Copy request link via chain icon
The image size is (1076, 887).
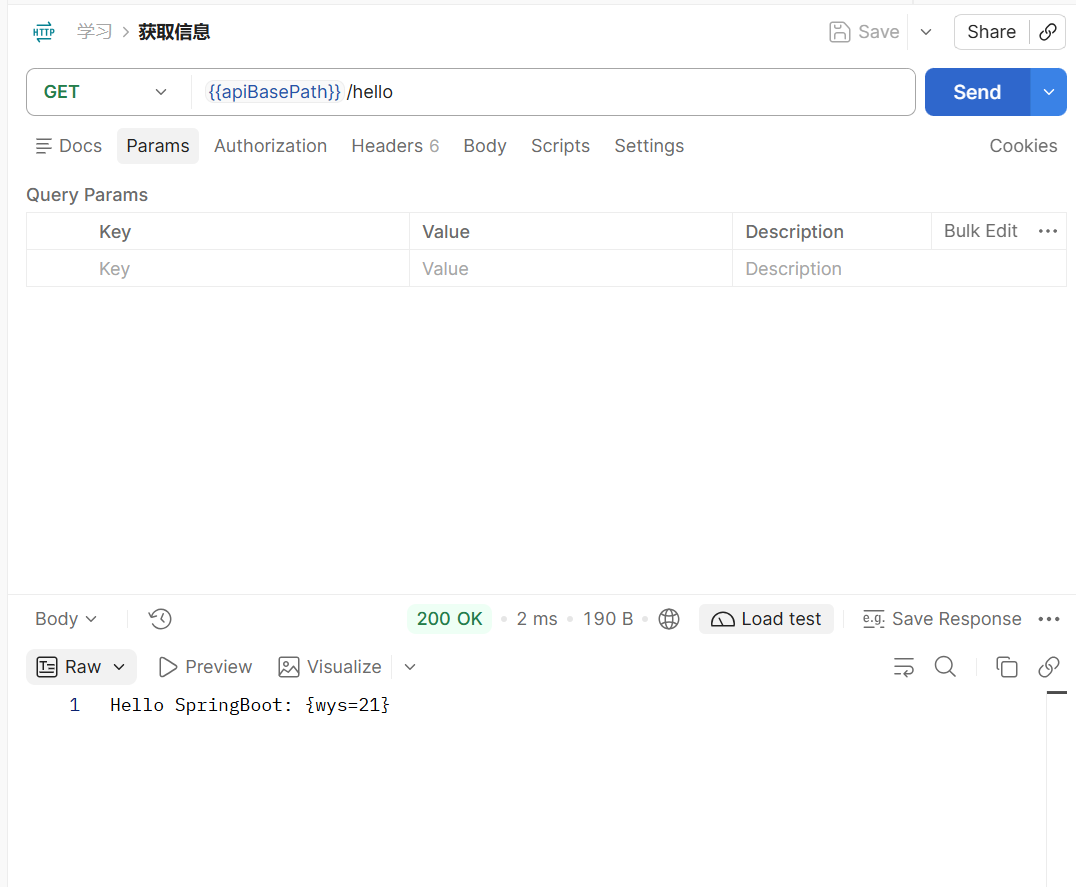click(x=1048, y=32)
